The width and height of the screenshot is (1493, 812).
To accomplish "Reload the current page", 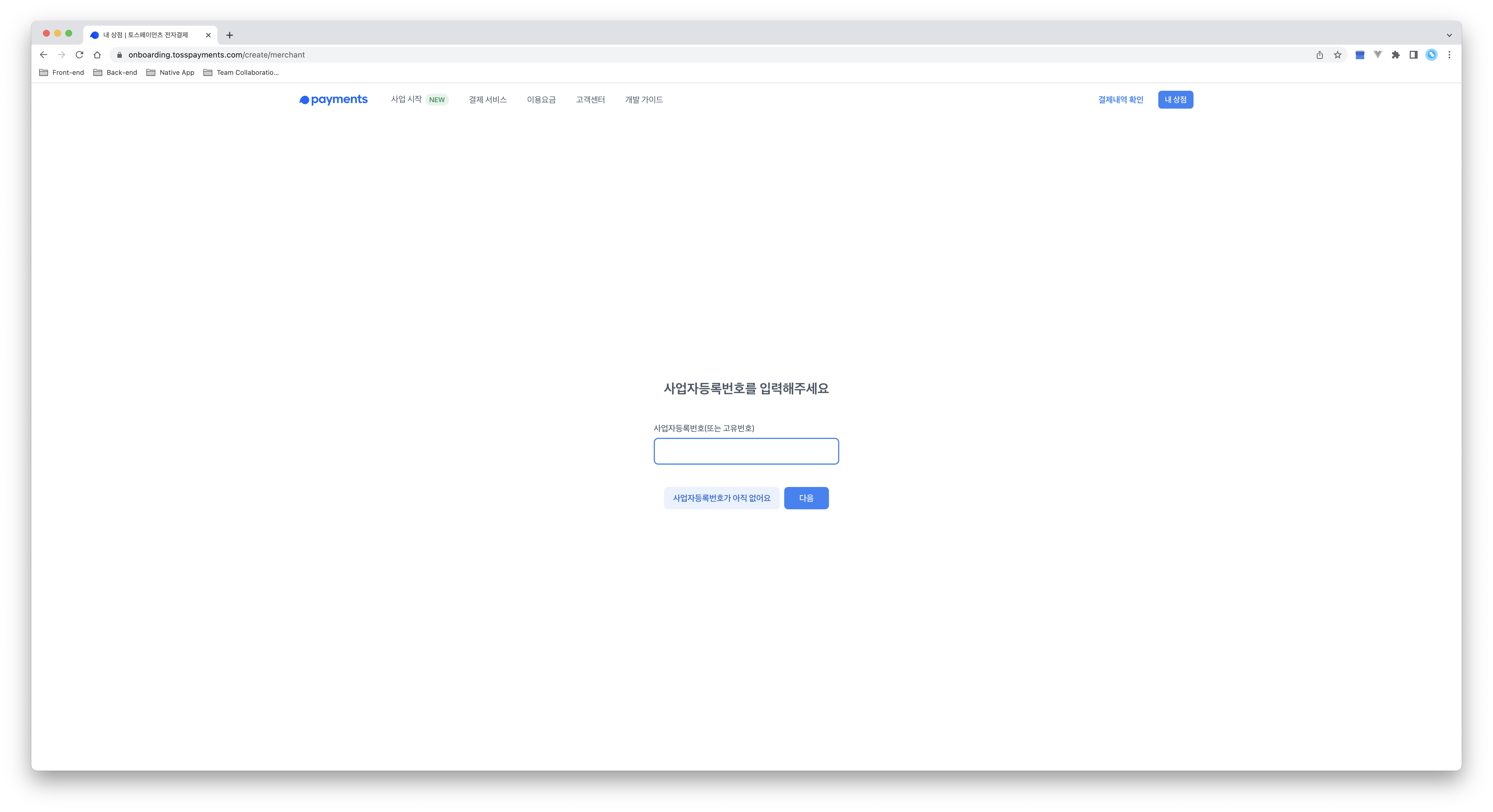I will [x=79, y=54].
